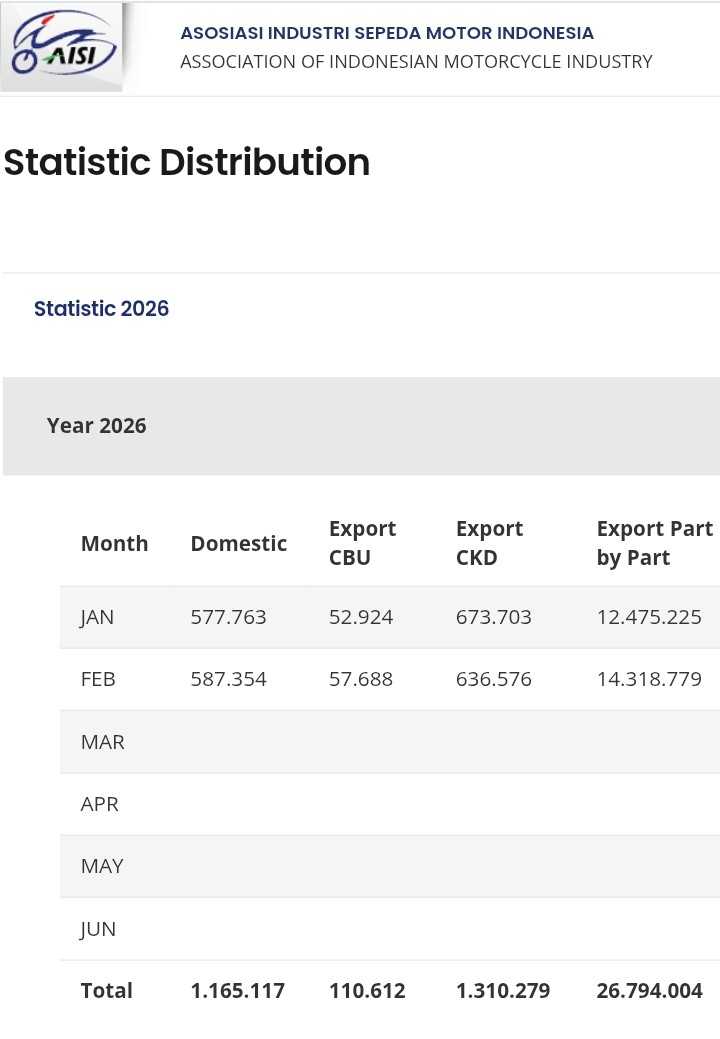720x1039 pixels.
Task: Click the total Export CKD figure 1.310.279
Action: click(502, 991)
